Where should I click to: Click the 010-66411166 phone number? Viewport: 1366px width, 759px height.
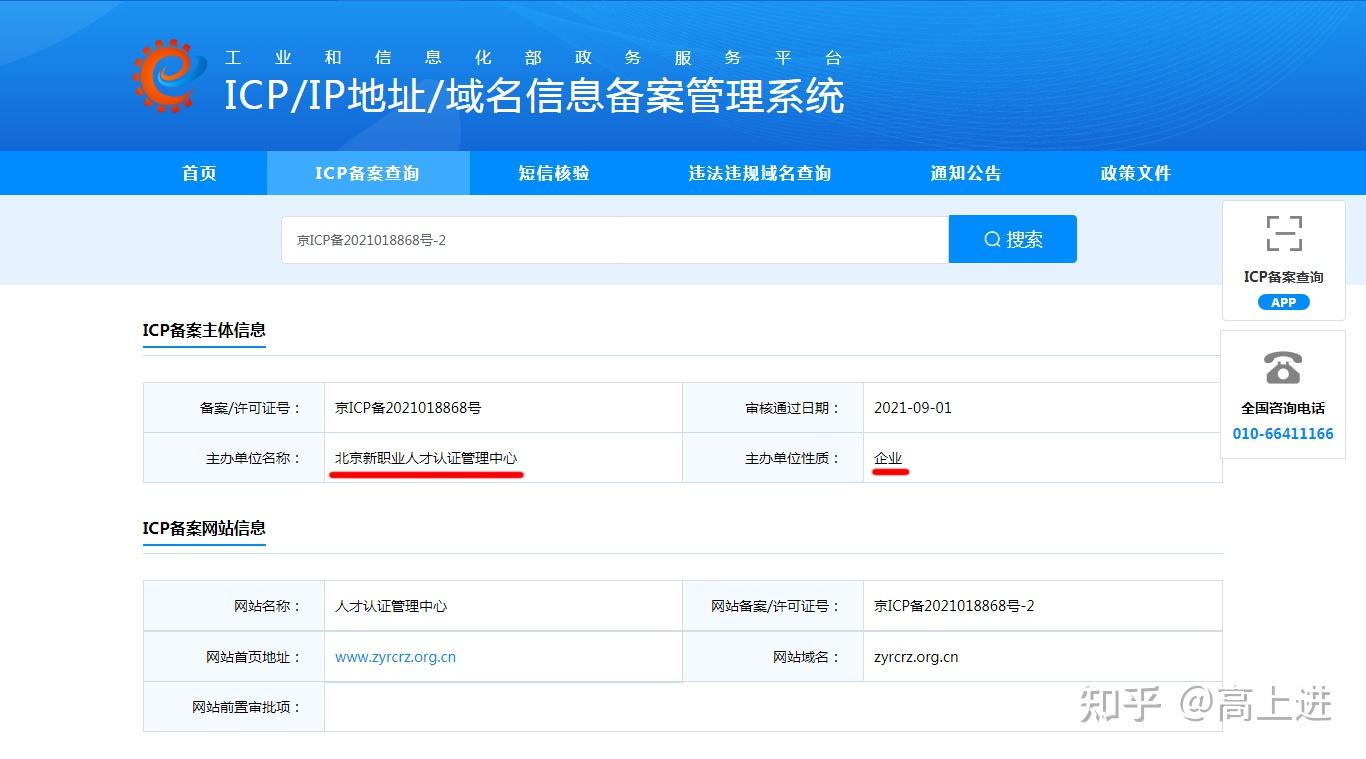click(1283, 434)
